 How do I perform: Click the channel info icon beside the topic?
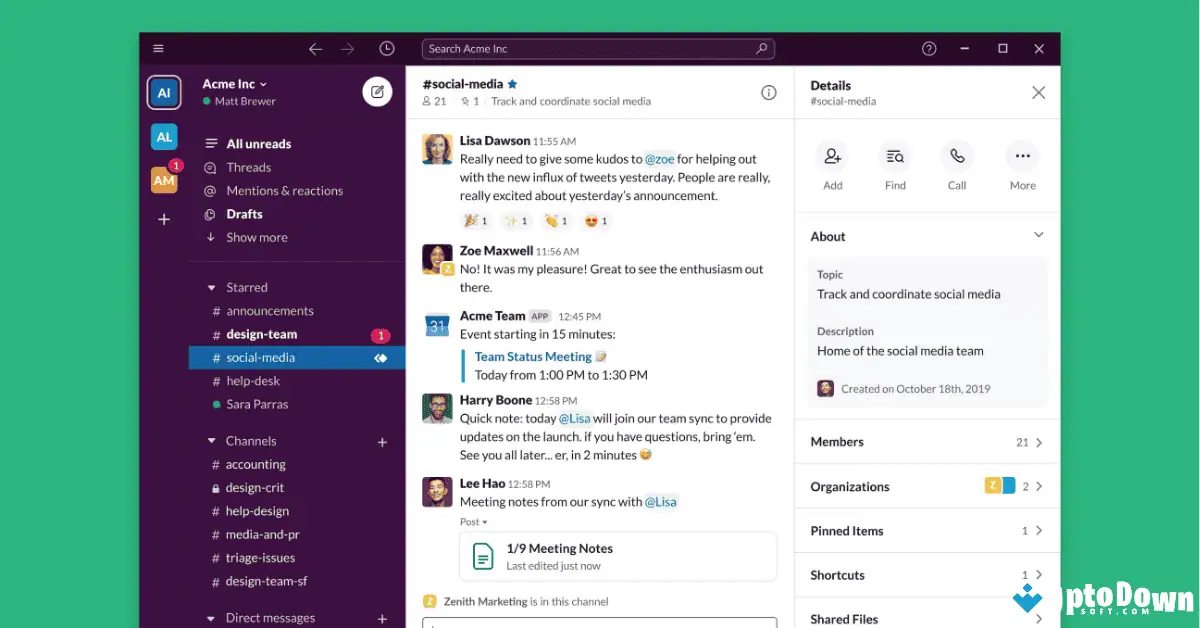click(769, 92)
